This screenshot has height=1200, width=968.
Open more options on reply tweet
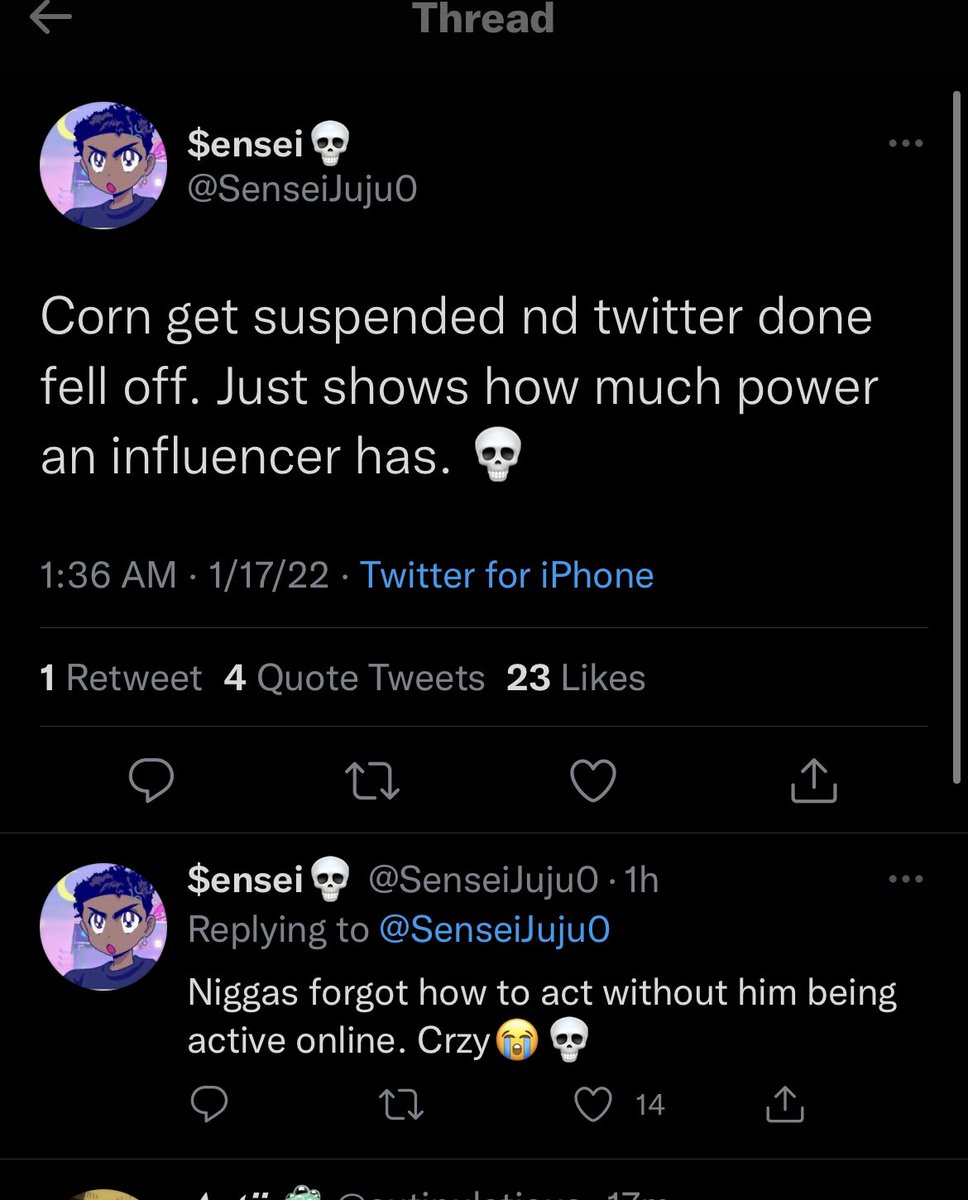[x=905, y=880]
